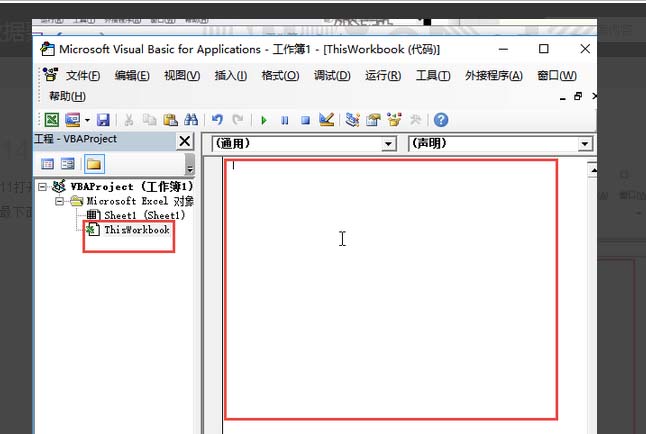This screenshot has height=434, width=646.
Task: Click the View Microsoft Excel toolbar icon
Action: pos(51,120)
